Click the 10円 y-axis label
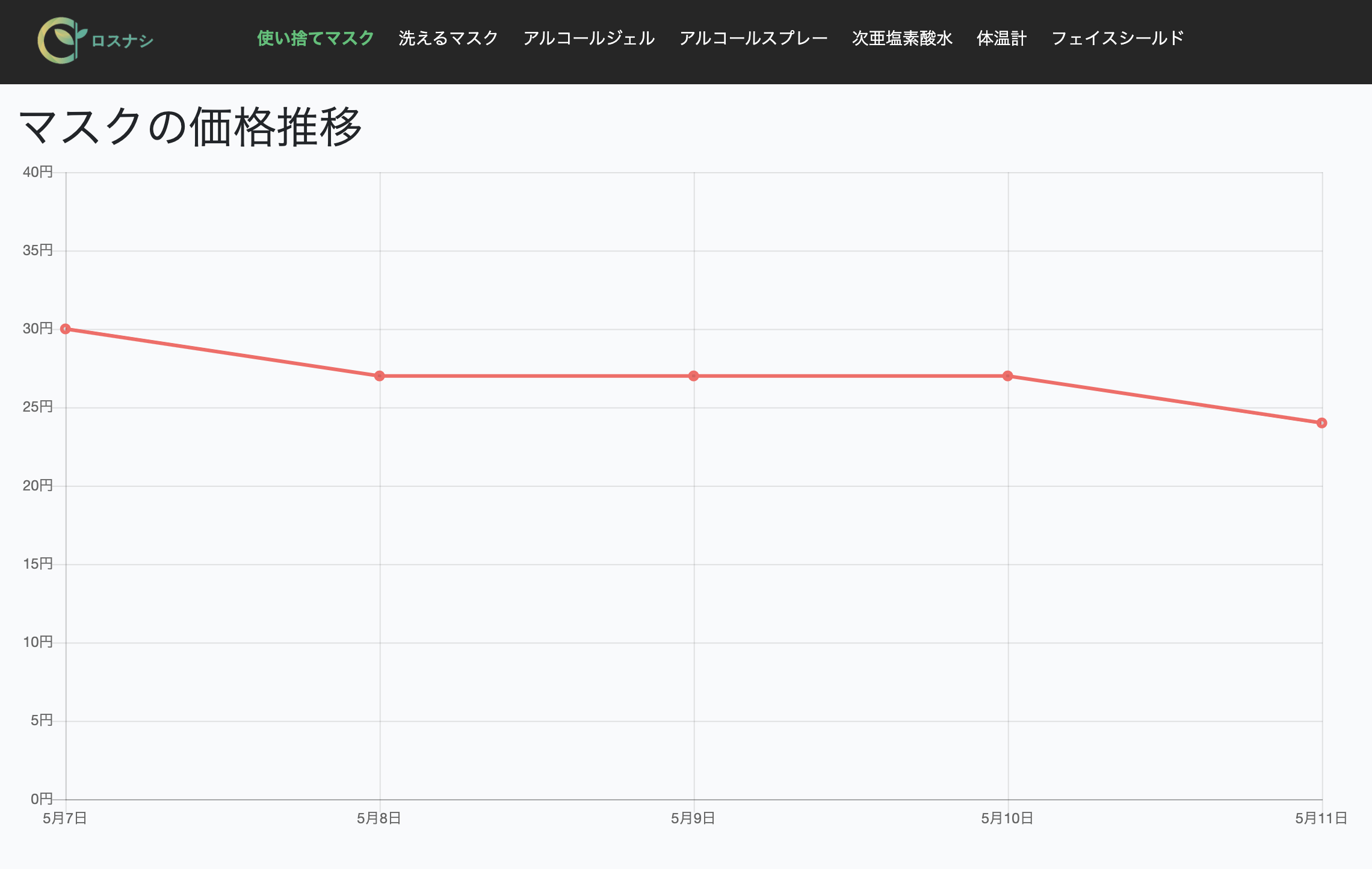The image size is (1372, 869). pos(38,642)
